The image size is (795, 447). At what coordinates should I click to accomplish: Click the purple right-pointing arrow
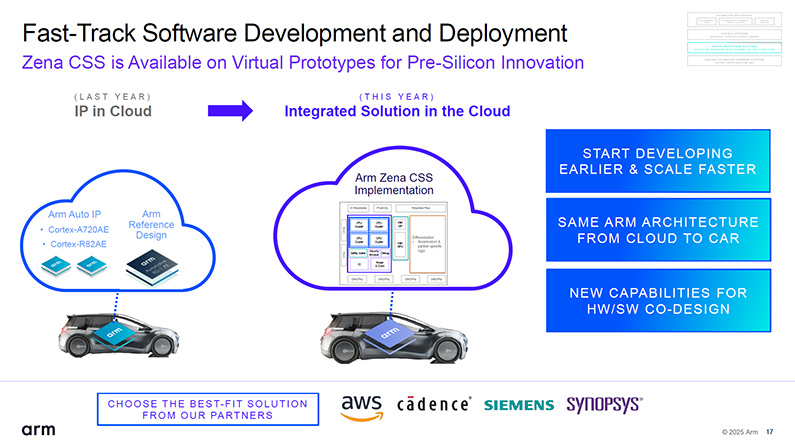point(230,110)
